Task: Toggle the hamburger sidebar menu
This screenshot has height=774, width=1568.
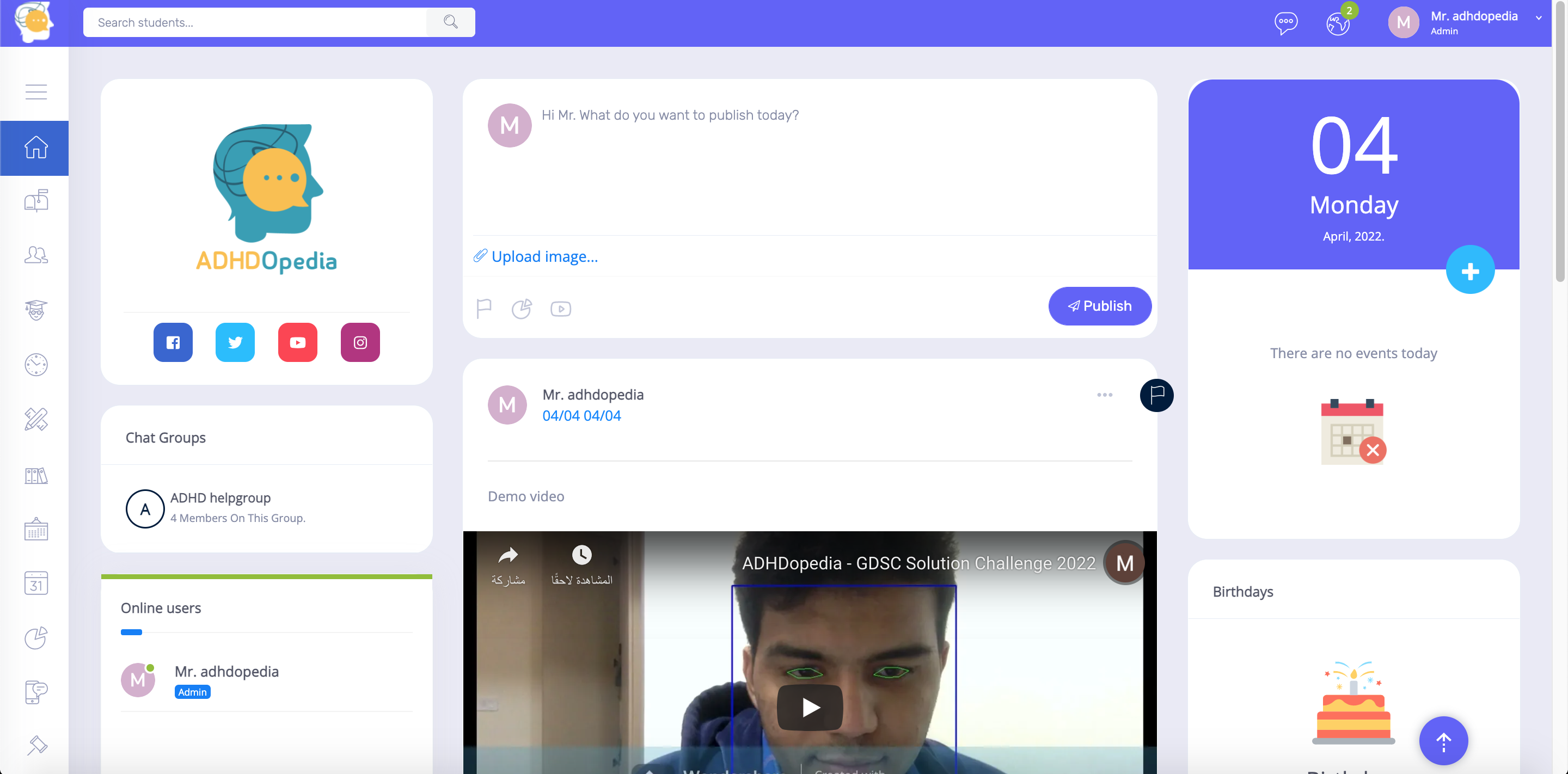Action: coord(36,92)
